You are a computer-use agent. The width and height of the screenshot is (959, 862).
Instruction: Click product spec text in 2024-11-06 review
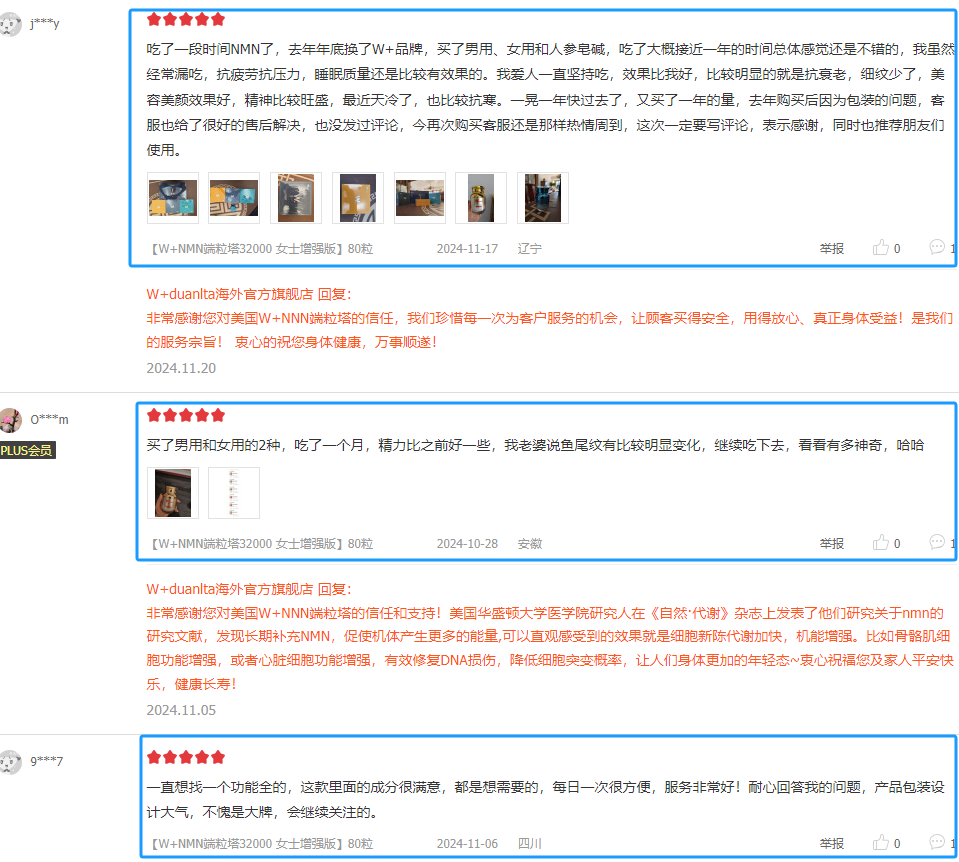pyautogui.click(x=262, y=844)
